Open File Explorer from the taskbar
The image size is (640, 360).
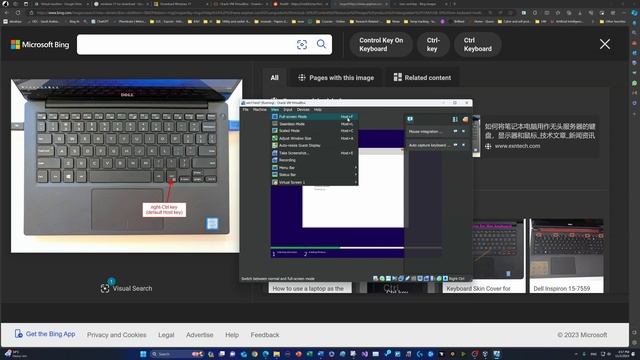[277, 354]
